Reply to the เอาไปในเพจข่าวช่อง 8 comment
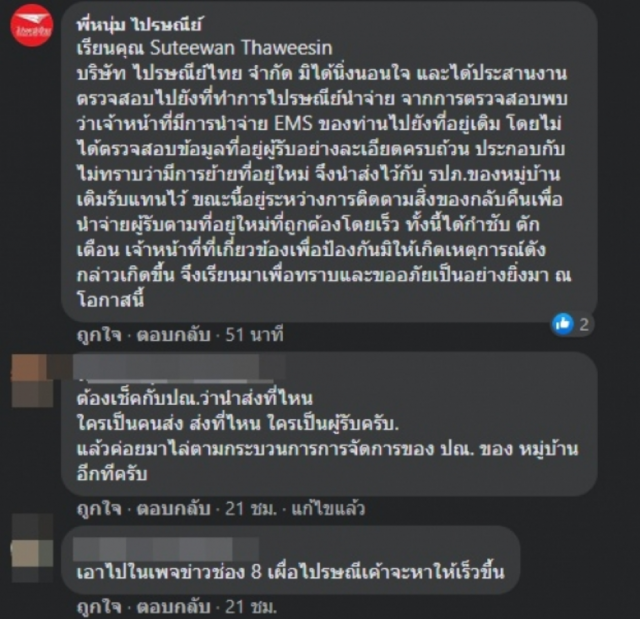The image size is (640, 619). (173, 607)
